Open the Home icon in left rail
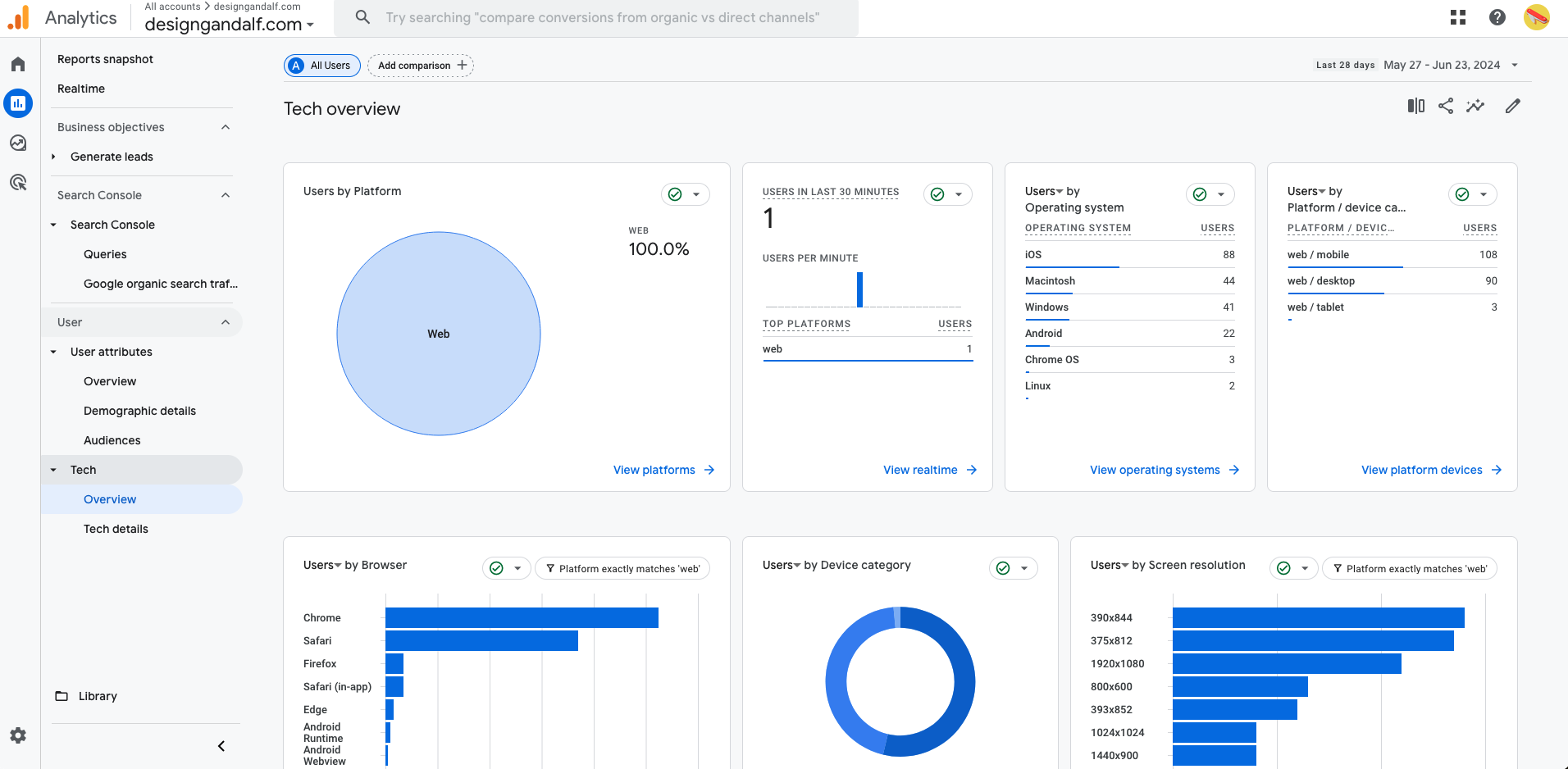Viewport: 1568px width, 769px height. 18,64
